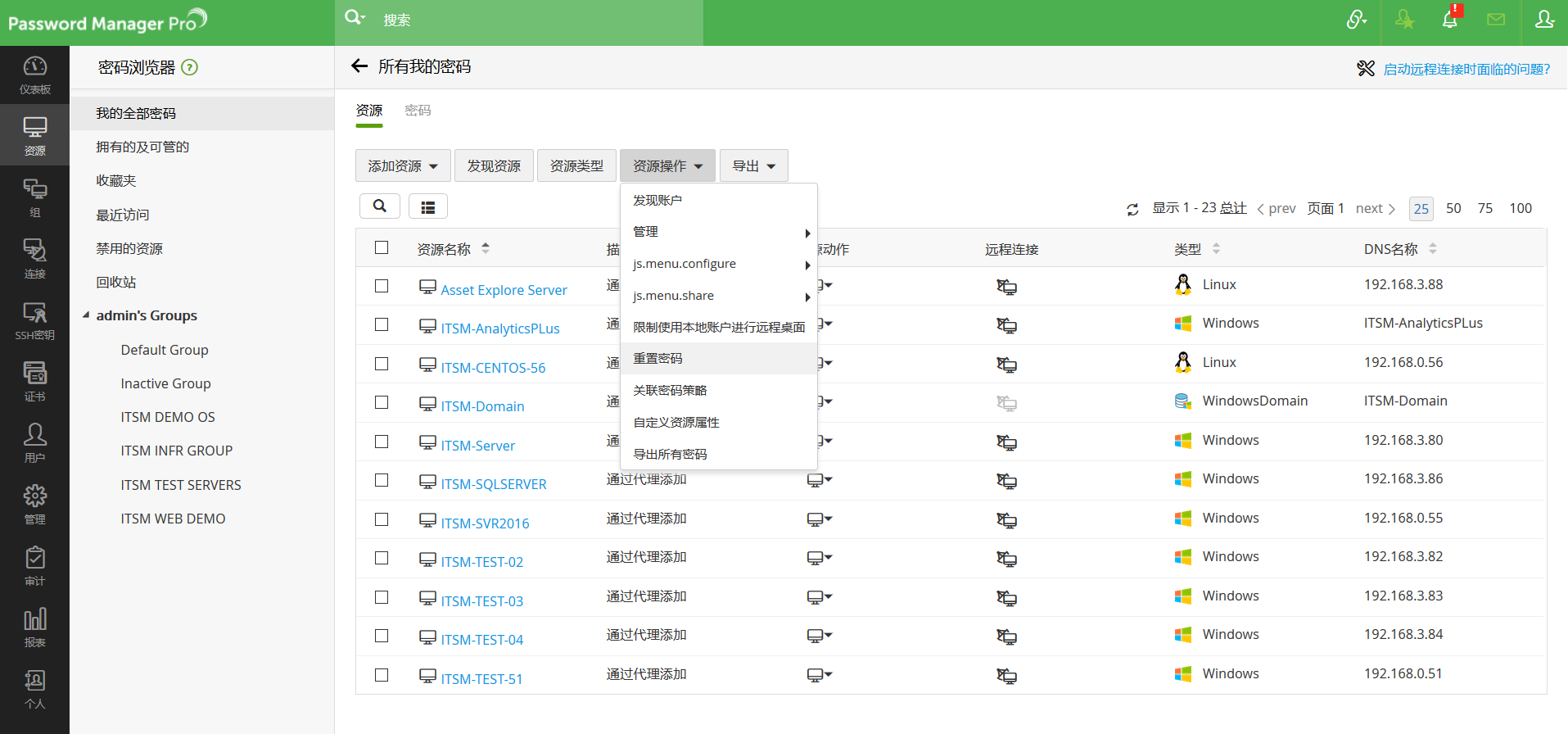This screenshot has width=1568, height=734.
Task: Open the 用户 users sidebar icon
Action: tap(34, 442)
